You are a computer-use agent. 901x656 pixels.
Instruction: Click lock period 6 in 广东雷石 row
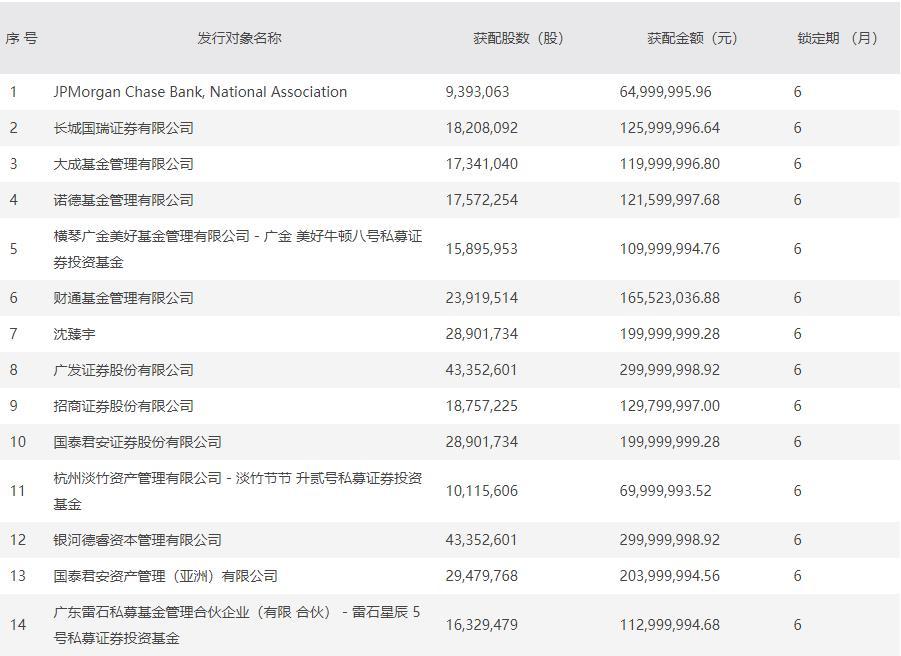tap(798, 625)
